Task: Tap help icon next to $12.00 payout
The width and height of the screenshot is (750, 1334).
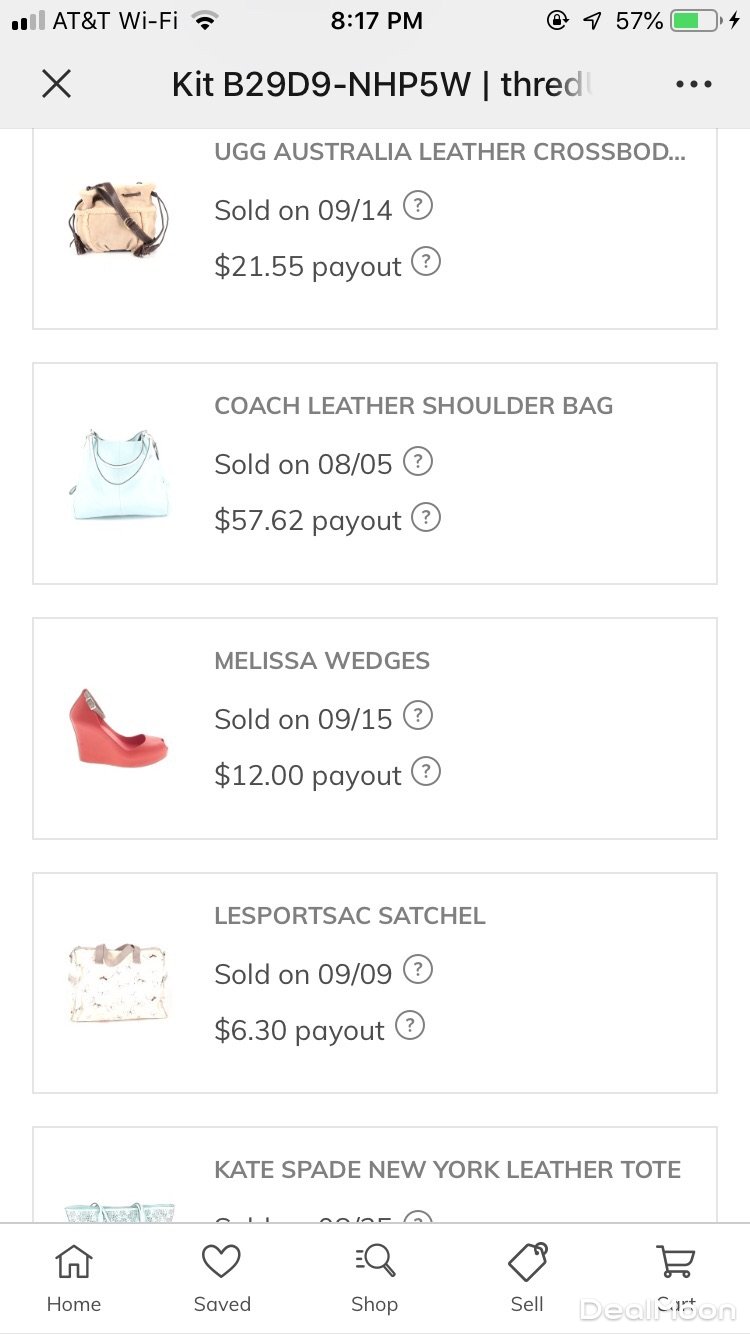Action: click(x=426, y=772)
